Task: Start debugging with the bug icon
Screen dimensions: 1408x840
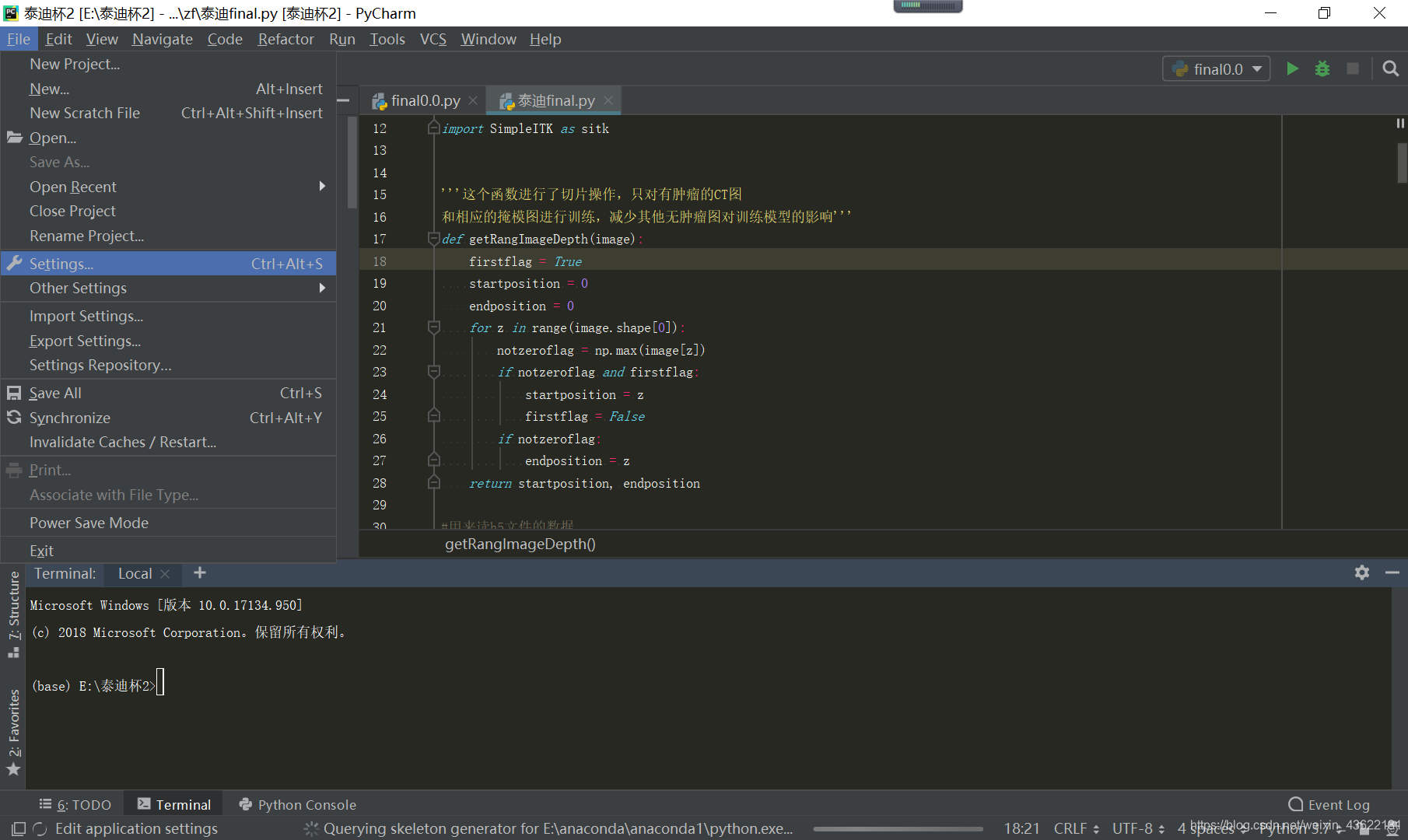Action: click(1322, 68)
